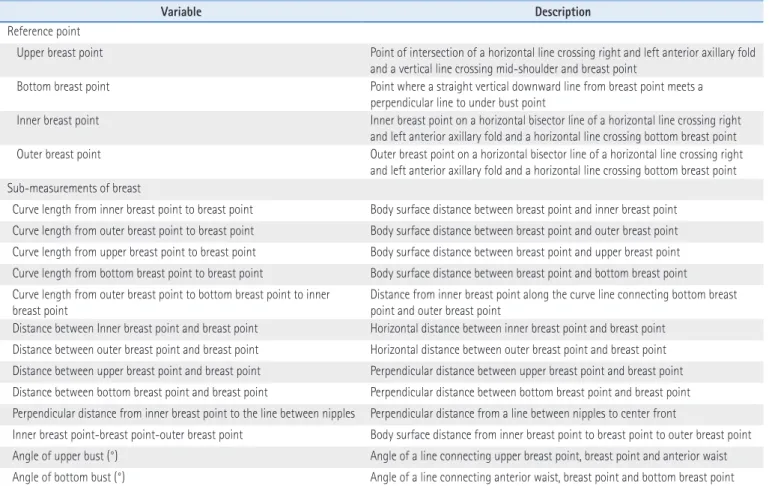This screenshot has width=769, height=486.
Task: Click the 'Variable' column header
Action: (x=181, y=12)
